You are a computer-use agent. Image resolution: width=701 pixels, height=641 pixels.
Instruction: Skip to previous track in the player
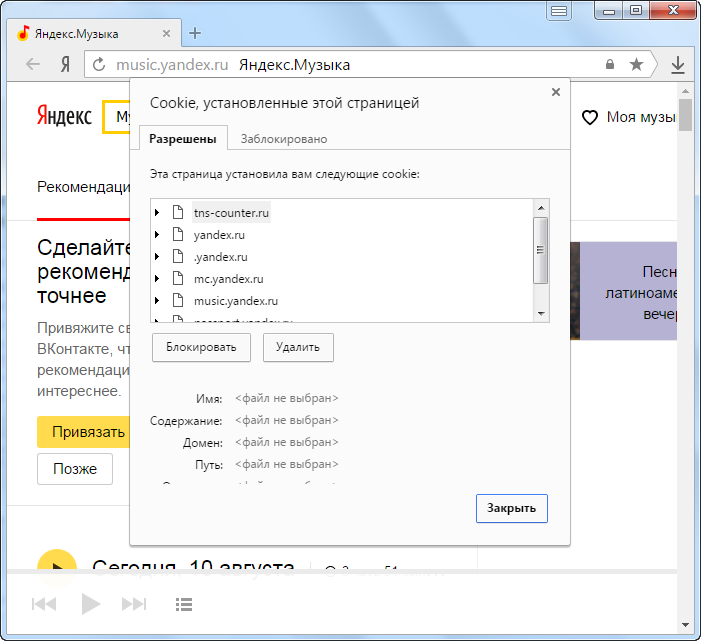[x=44, y=604]
